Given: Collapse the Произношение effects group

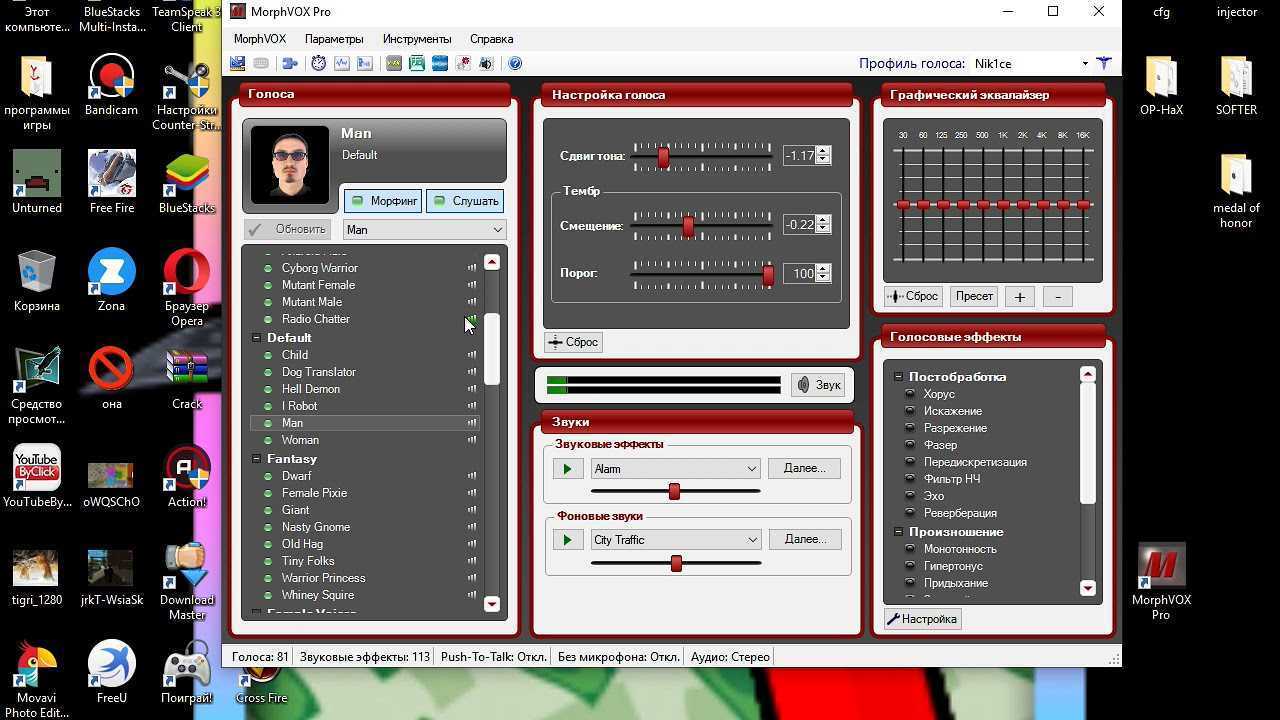Looking at the screenshot, I should click(x=898, y=532).
